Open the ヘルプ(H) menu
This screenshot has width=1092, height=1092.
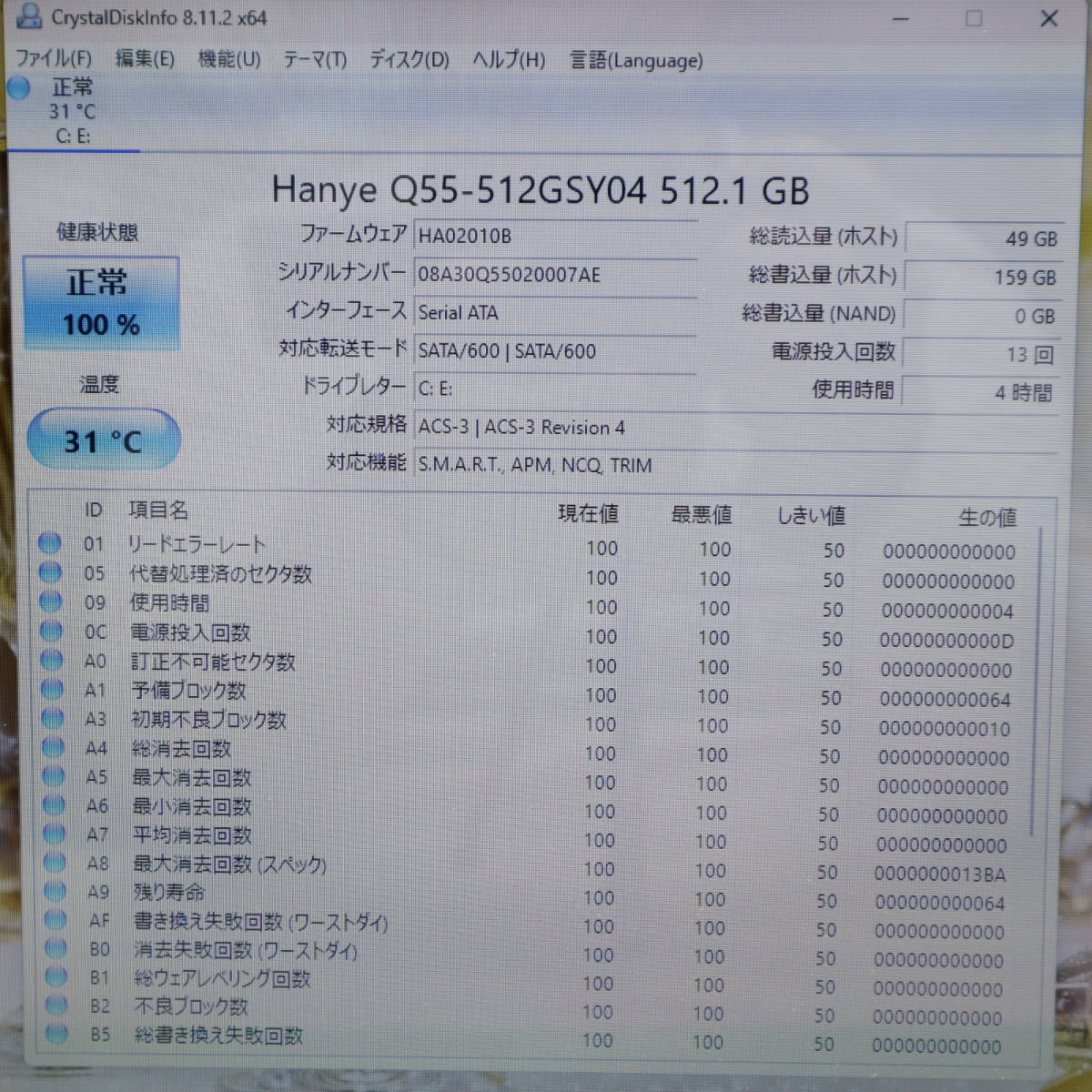click(509, 60)
